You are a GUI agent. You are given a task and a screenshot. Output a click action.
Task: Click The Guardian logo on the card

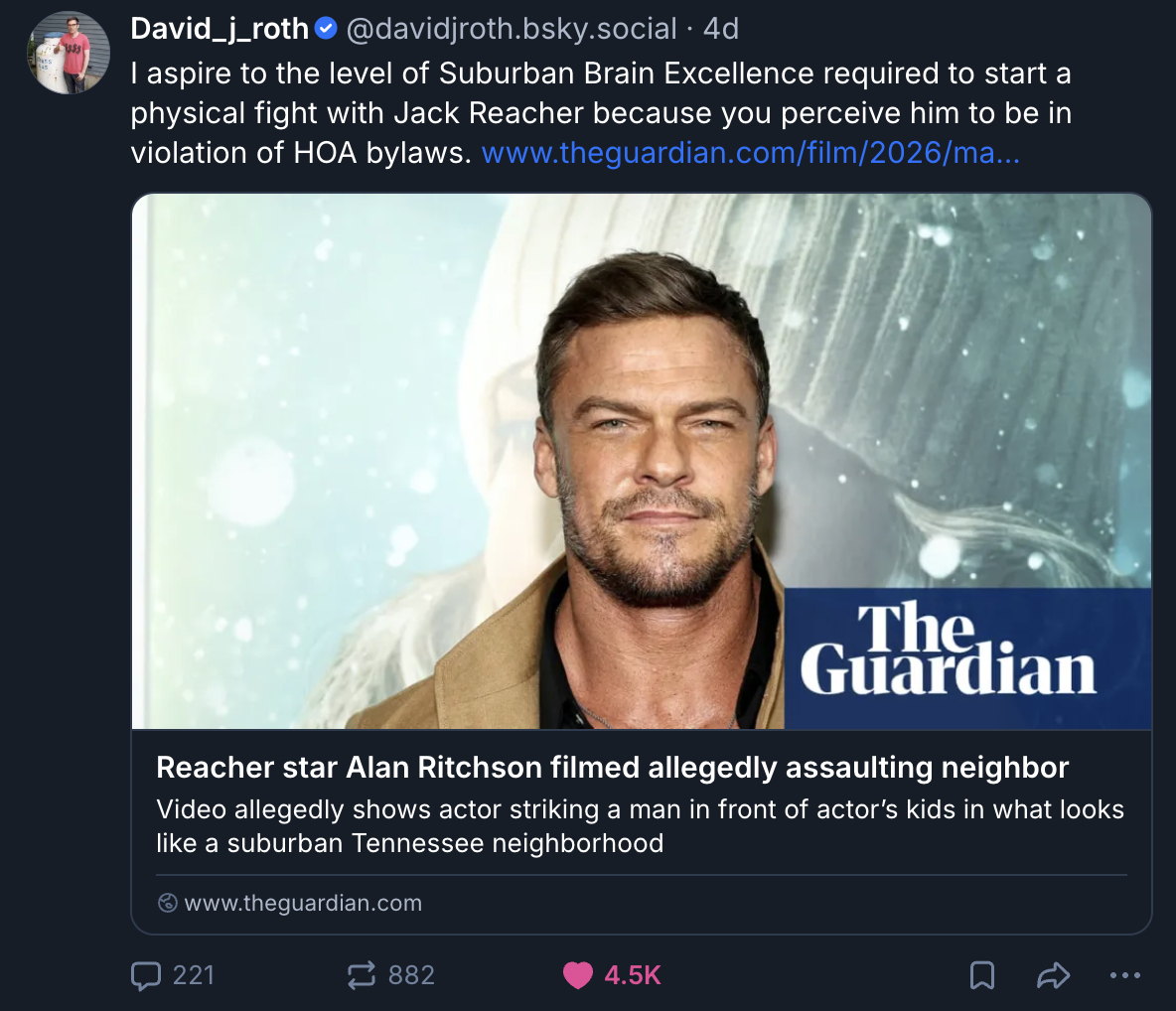coord(949,650)
